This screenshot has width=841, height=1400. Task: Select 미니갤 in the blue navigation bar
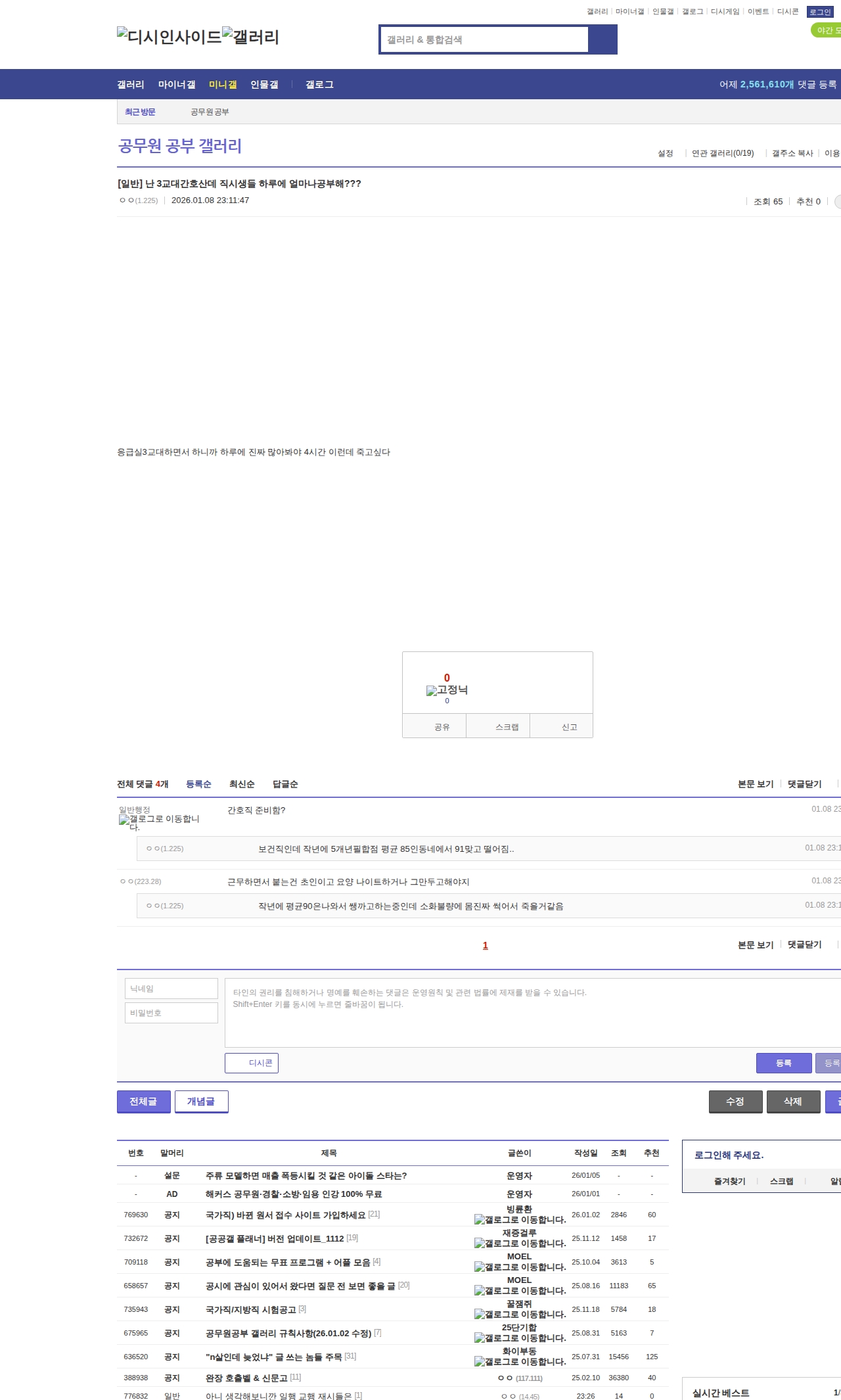pyautogui.click(x=223, y=84)
